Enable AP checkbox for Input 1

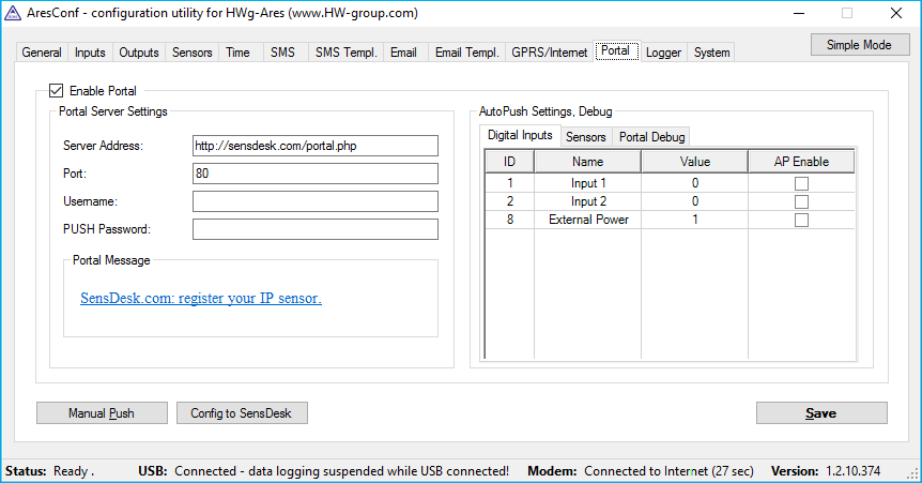click(x=801, y=184)
